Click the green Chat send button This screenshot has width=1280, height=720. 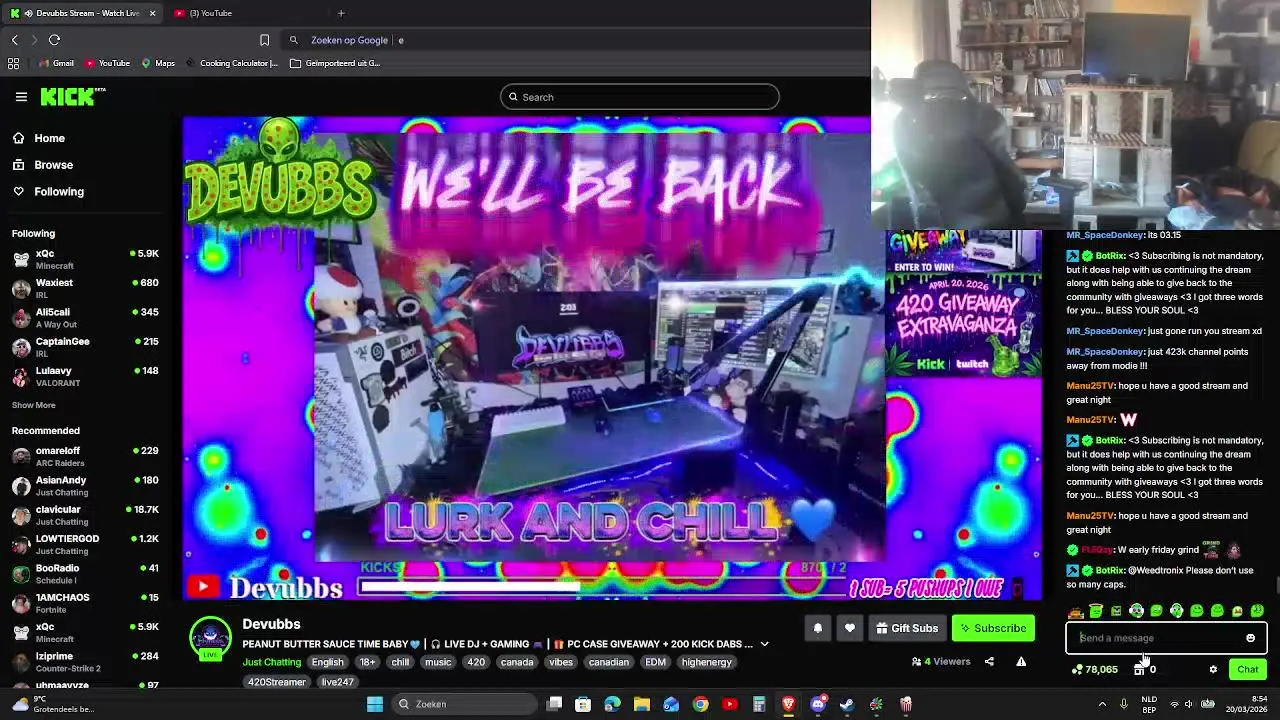(x=1247, y=670)
